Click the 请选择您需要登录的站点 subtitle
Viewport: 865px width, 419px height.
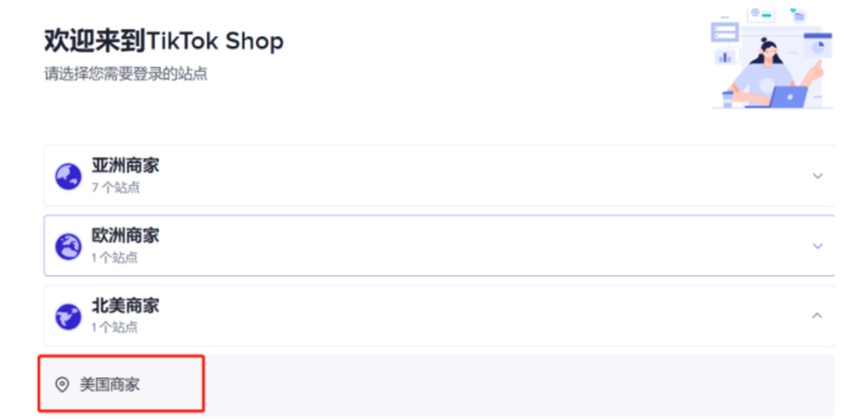coord(126,74)
